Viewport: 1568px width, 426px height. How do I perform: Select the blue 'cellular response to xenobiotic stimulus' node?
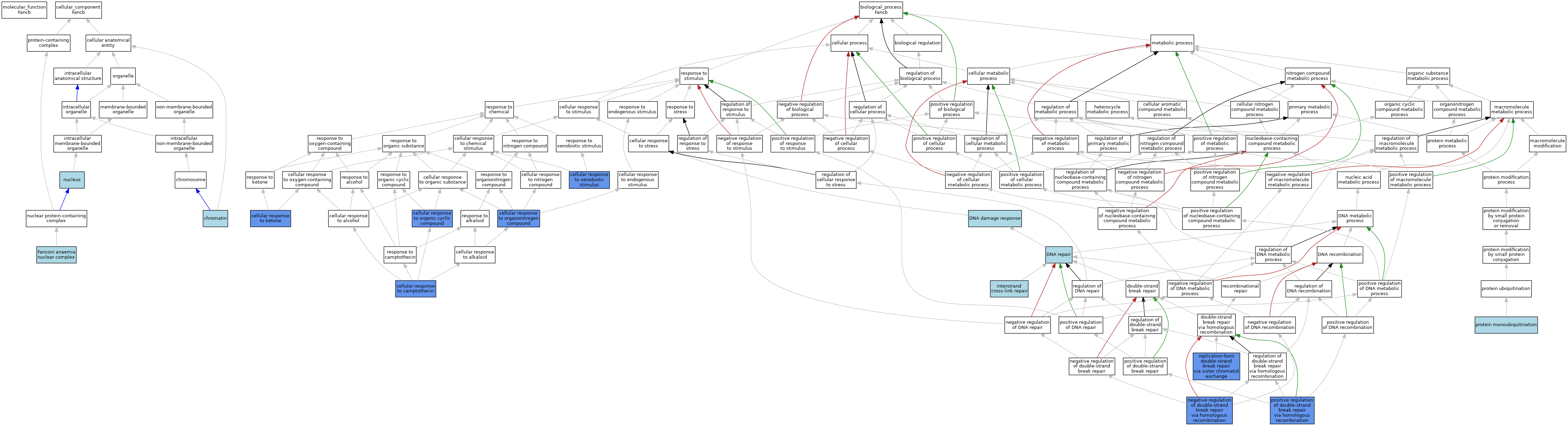(x=589, y=180)
